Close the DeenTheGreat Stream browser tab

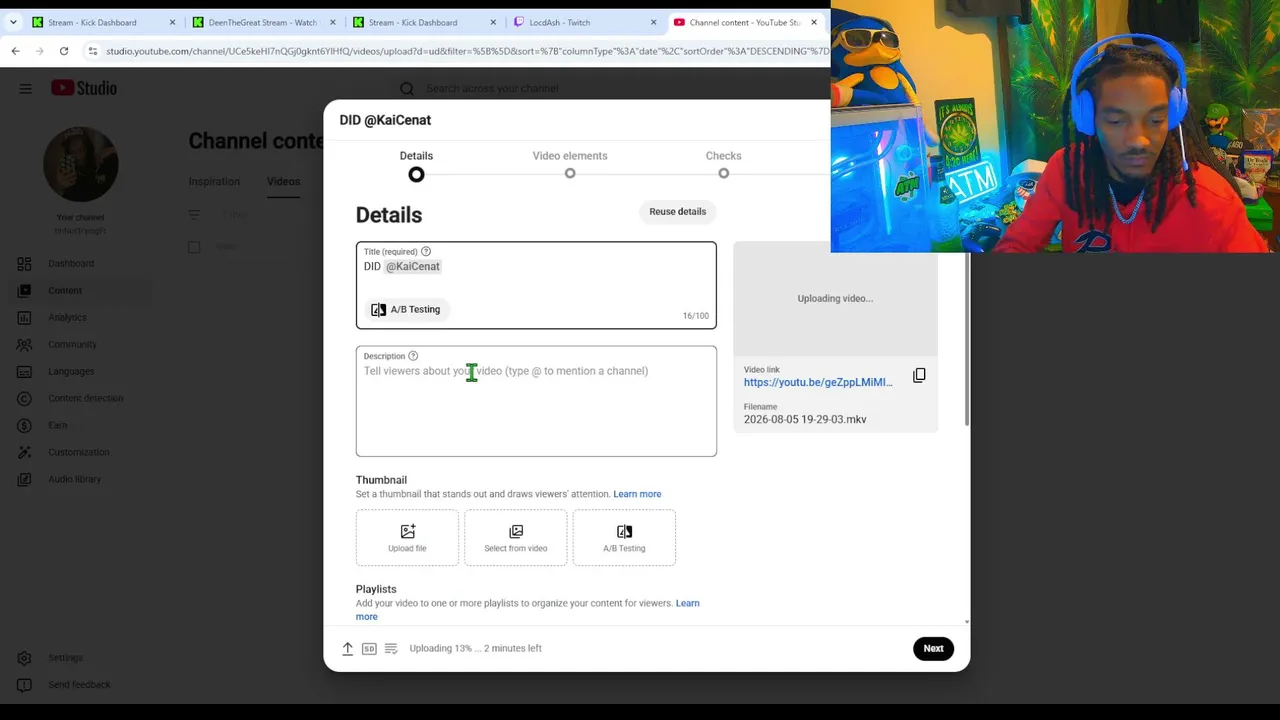point(332,22)
